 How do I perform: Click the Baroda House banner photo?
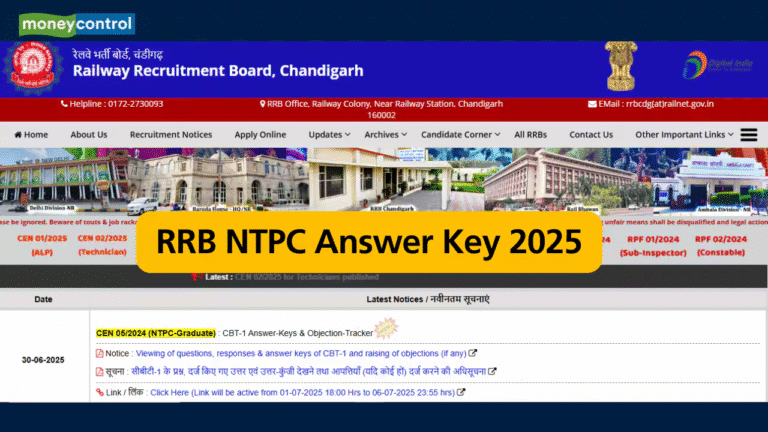point(218,180)
